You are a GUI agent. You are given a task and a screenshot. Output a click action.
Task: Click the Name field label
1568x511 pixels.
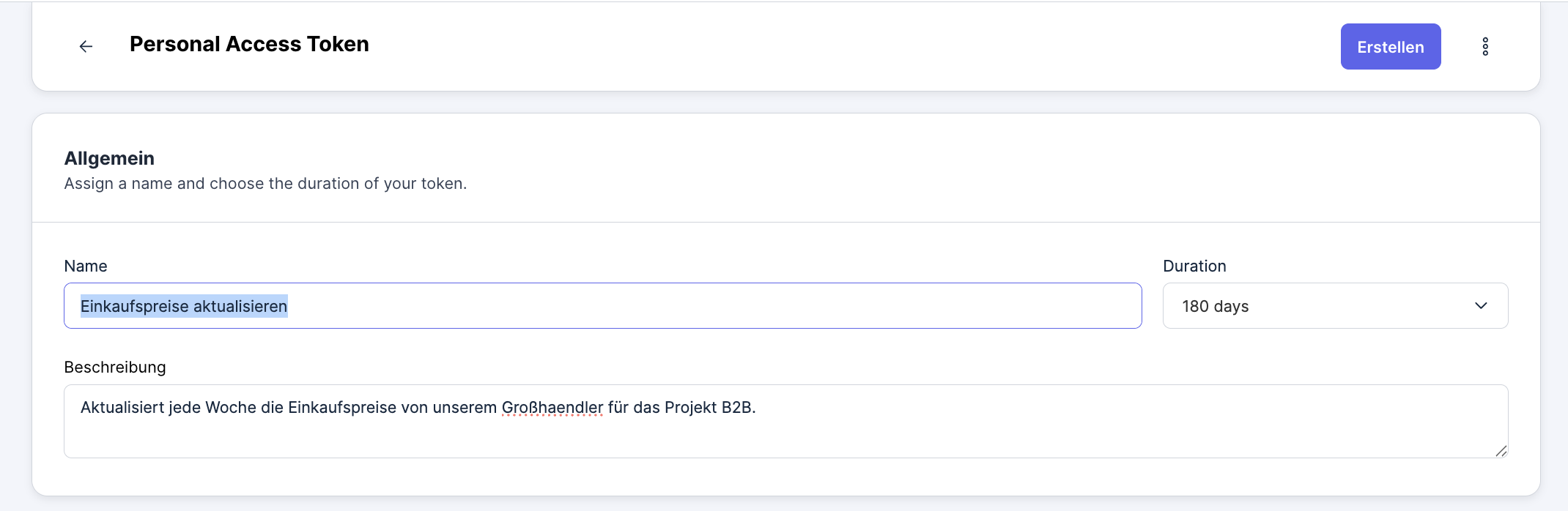[x=86, y=266]
